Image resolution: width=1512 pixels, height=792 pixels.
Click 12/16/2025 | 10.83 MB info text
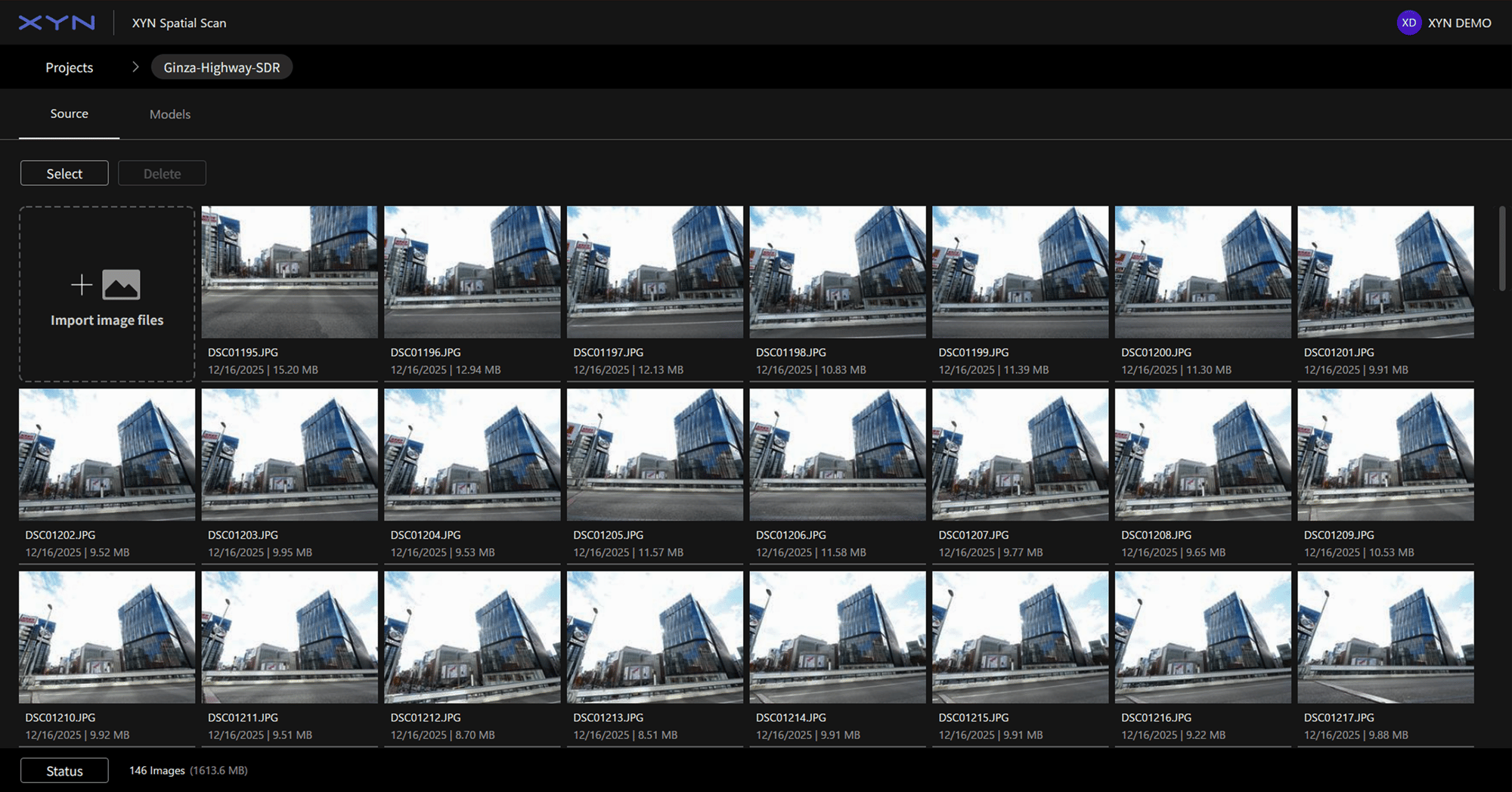[811, 370]
